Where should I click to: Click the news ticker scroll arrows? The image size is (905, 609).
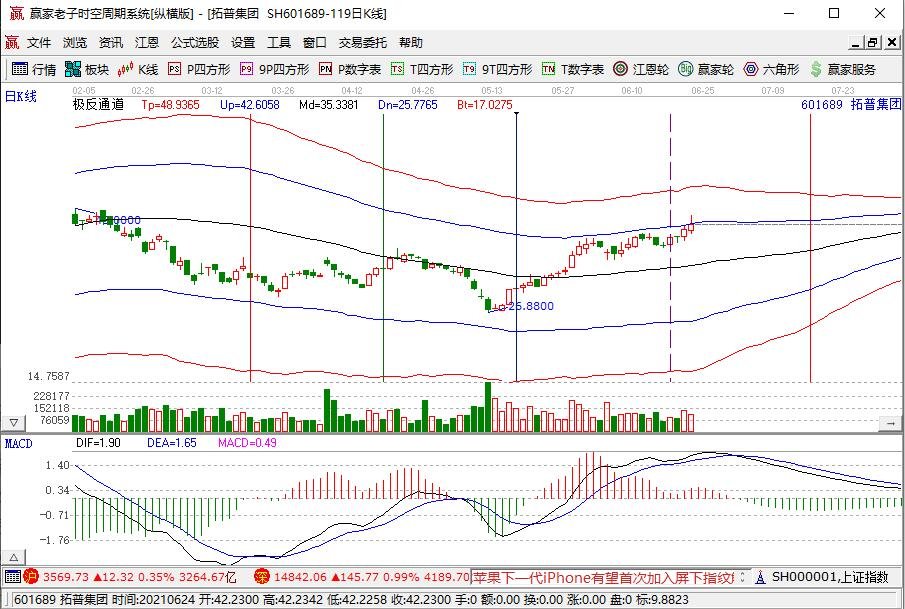(x=742, y=577)
